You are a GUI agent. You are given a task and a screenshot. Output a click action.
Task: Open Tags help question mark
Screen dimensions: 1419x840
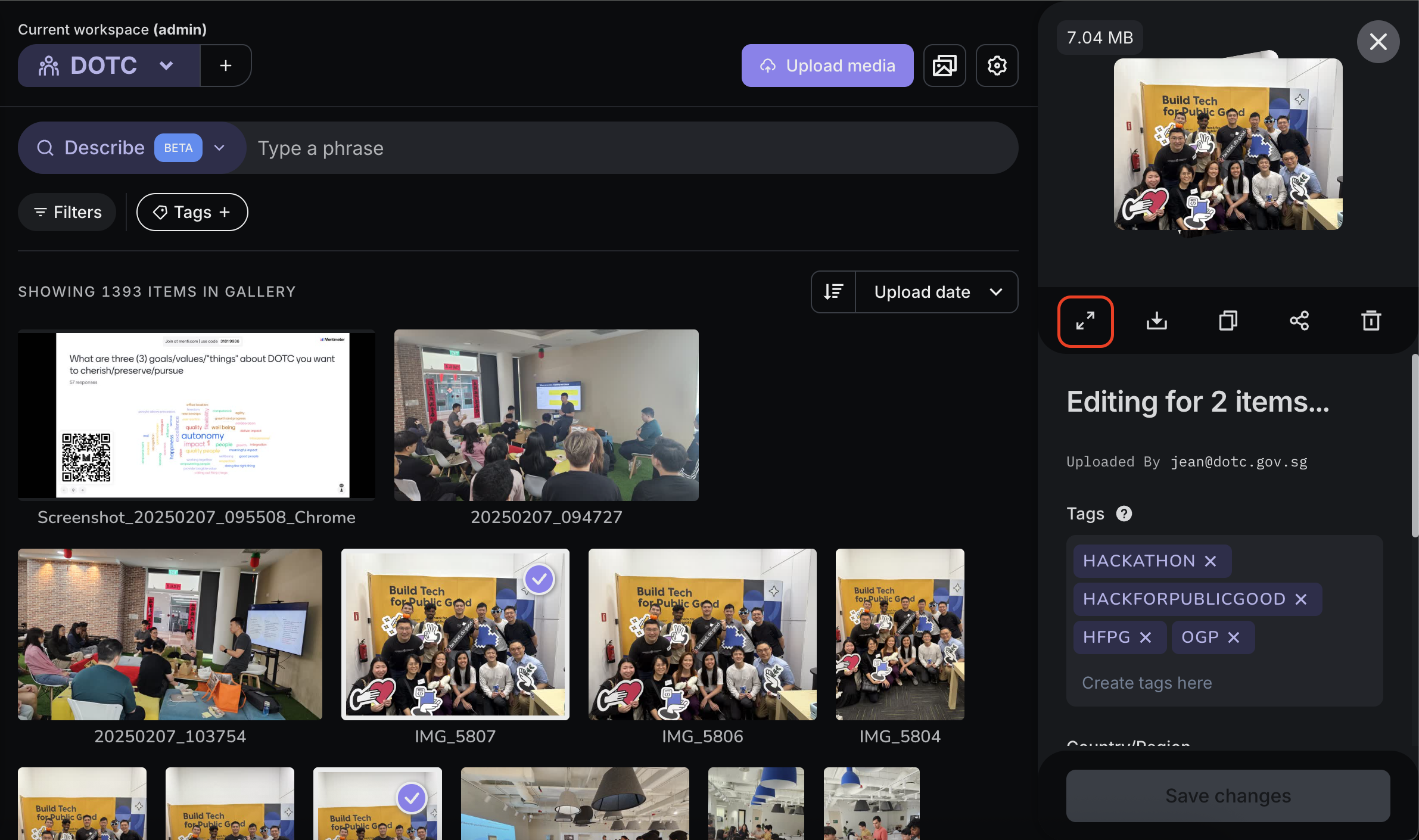click(x=1124, y=514)
